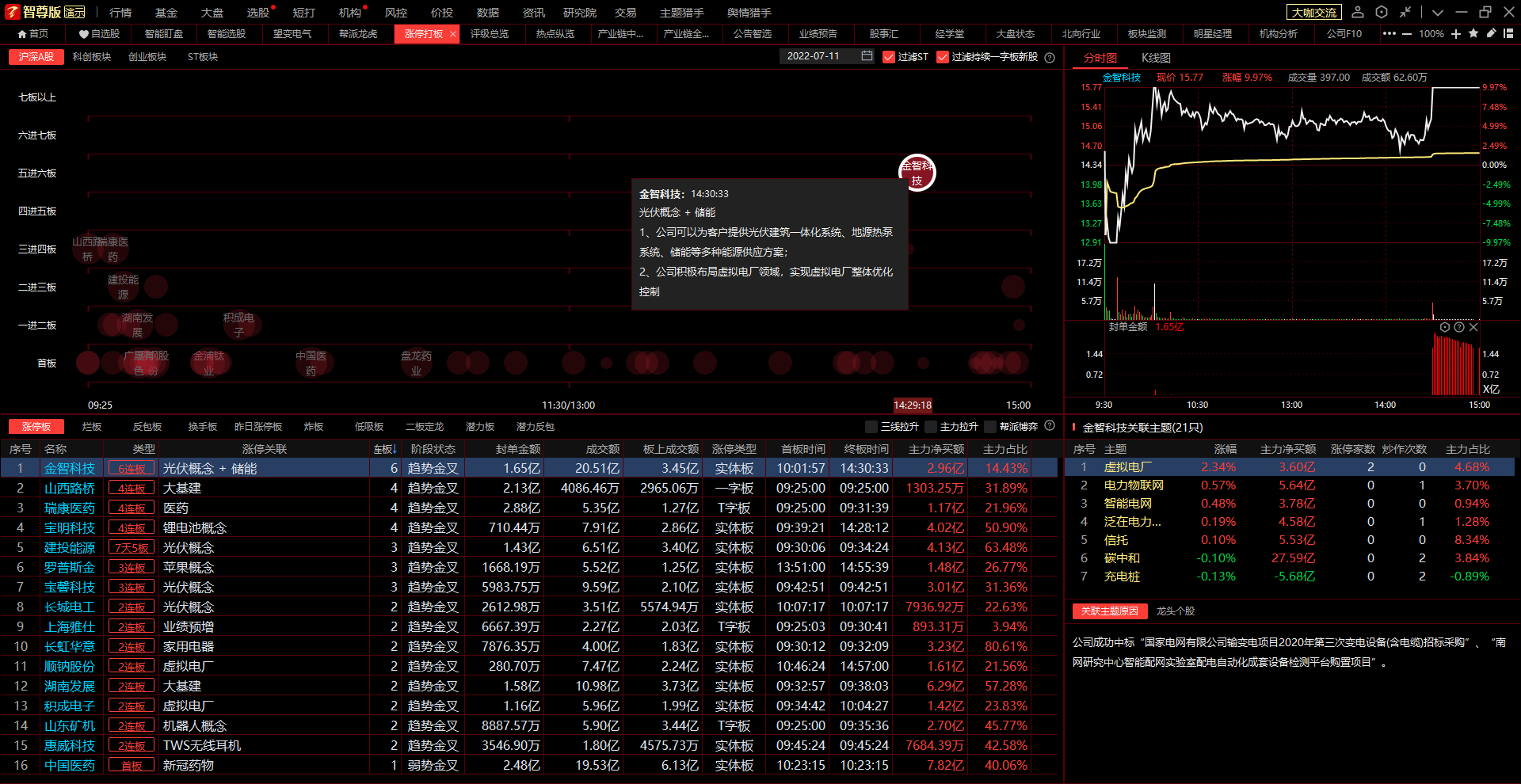Enable the 三线拉升 checkbox
1521x784 pixels.
pyautogui.click(x=871, y=427)
